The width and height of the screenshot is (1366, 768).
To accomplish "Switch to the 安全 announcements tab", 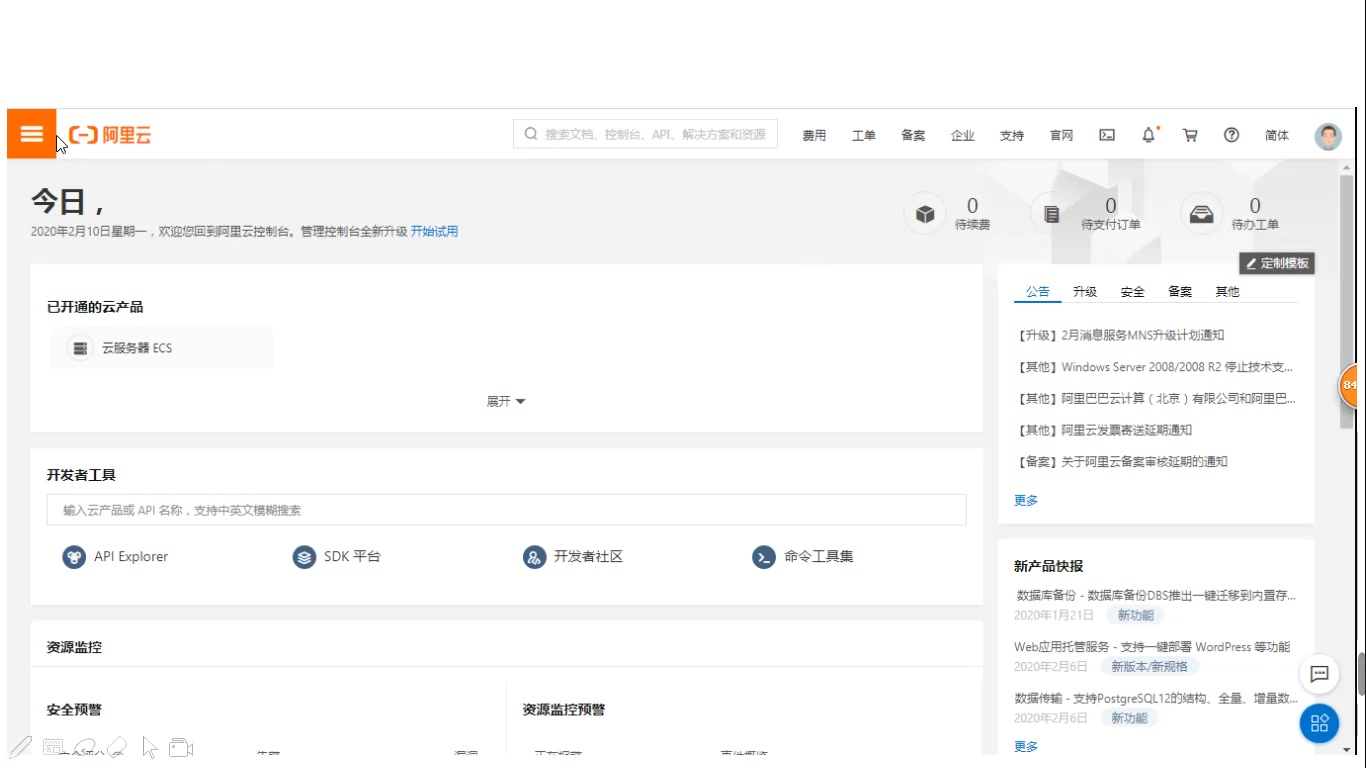I will (1132, 292).
